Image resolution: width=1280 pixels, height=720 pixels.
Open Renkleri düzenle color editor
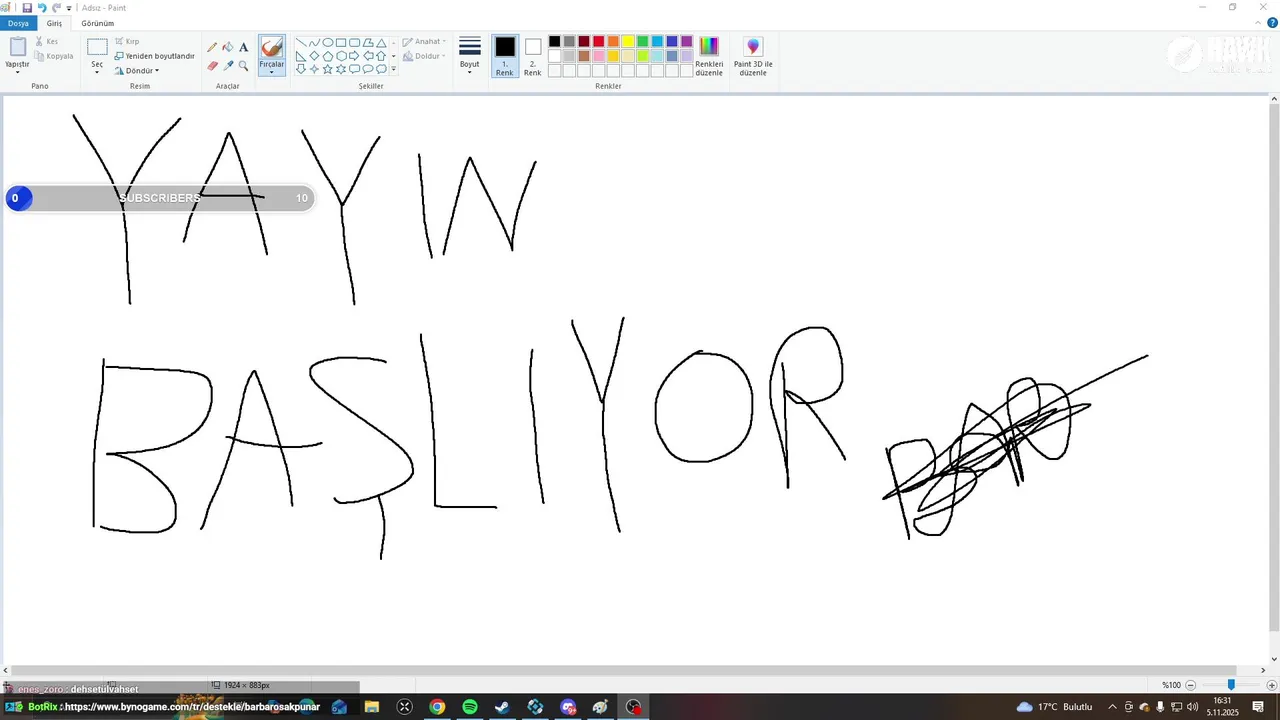pyautogui.click(x=709, y=57)
